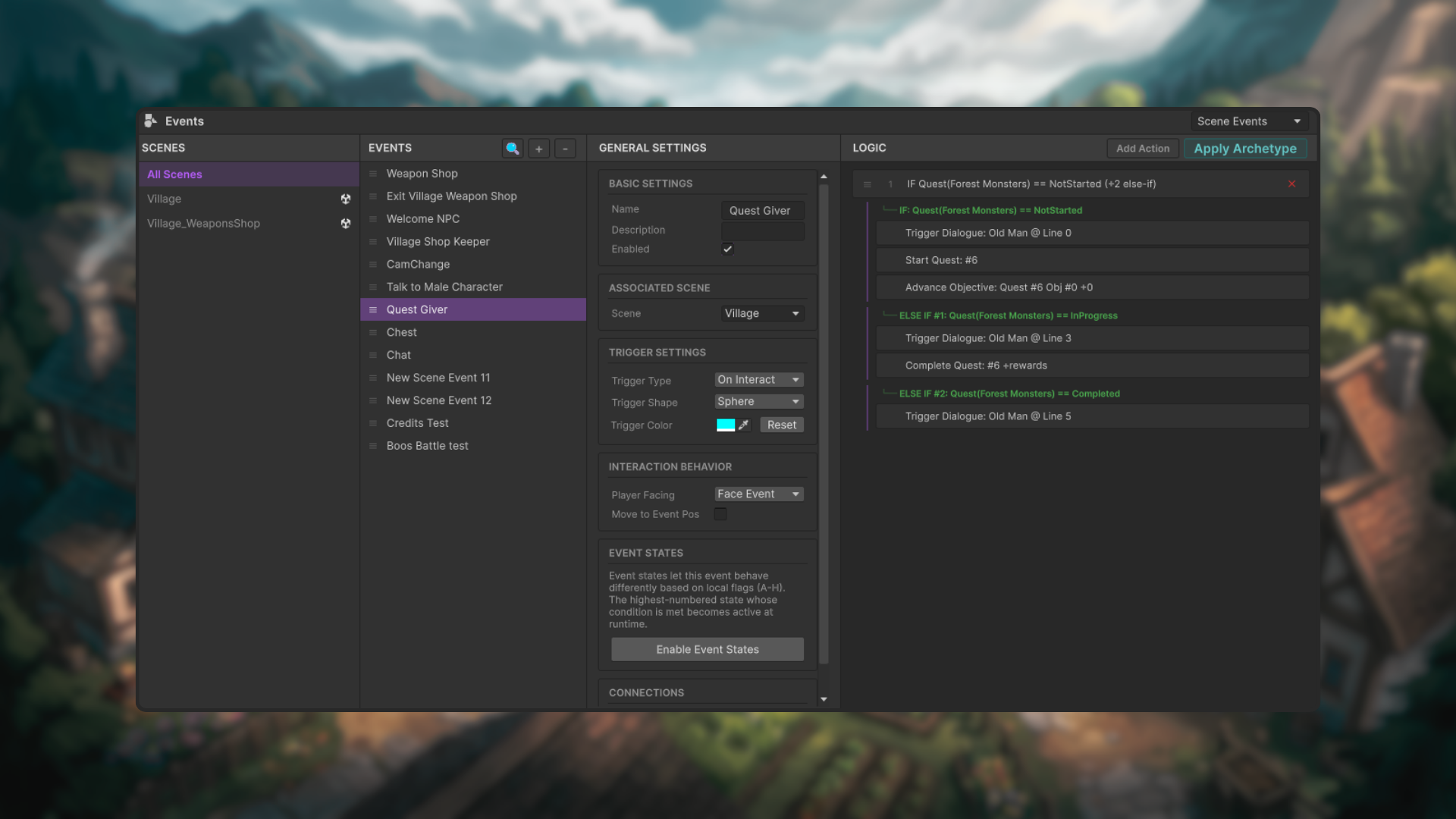1456x819 pixels.
Task: Select the Boos Battle test event
Action: click(473, 446)
